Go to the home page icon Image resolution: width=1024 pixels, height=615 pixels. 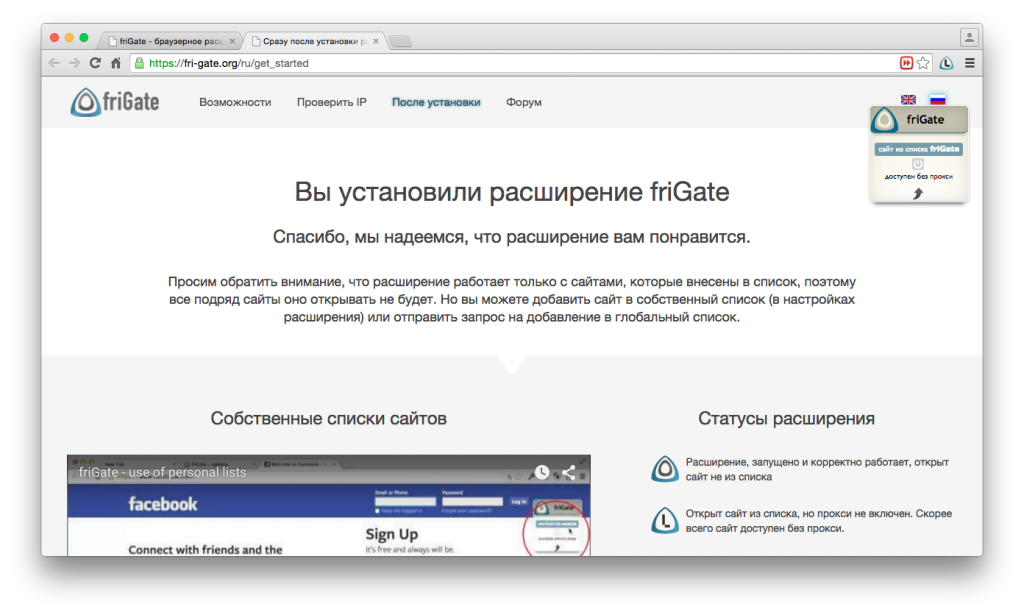(x=116, y=63)
